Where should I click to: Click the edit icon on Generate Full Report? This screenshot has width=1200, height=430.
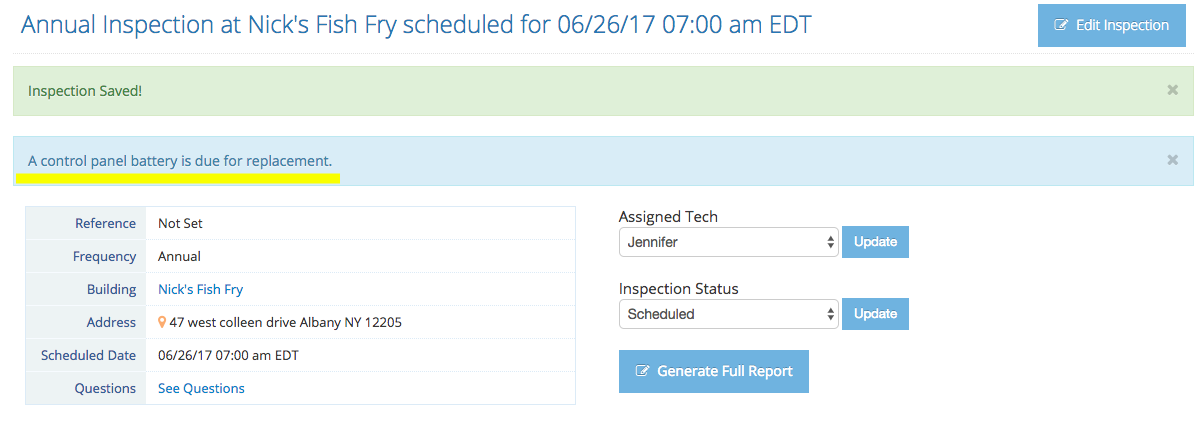pyautogui.click(x=642, y=371)
